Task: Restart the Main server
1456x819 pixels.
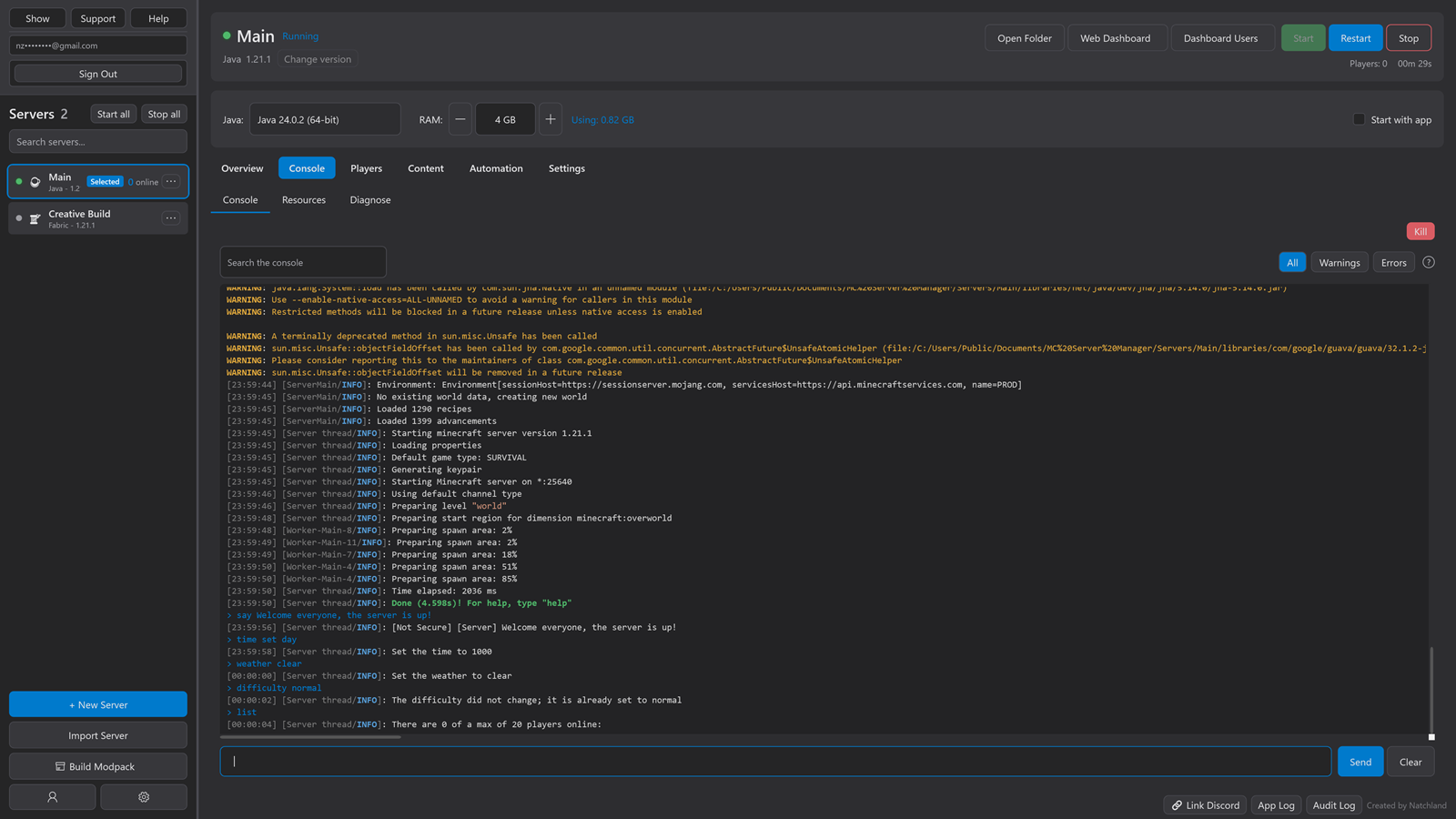Action: (1355, 38)
